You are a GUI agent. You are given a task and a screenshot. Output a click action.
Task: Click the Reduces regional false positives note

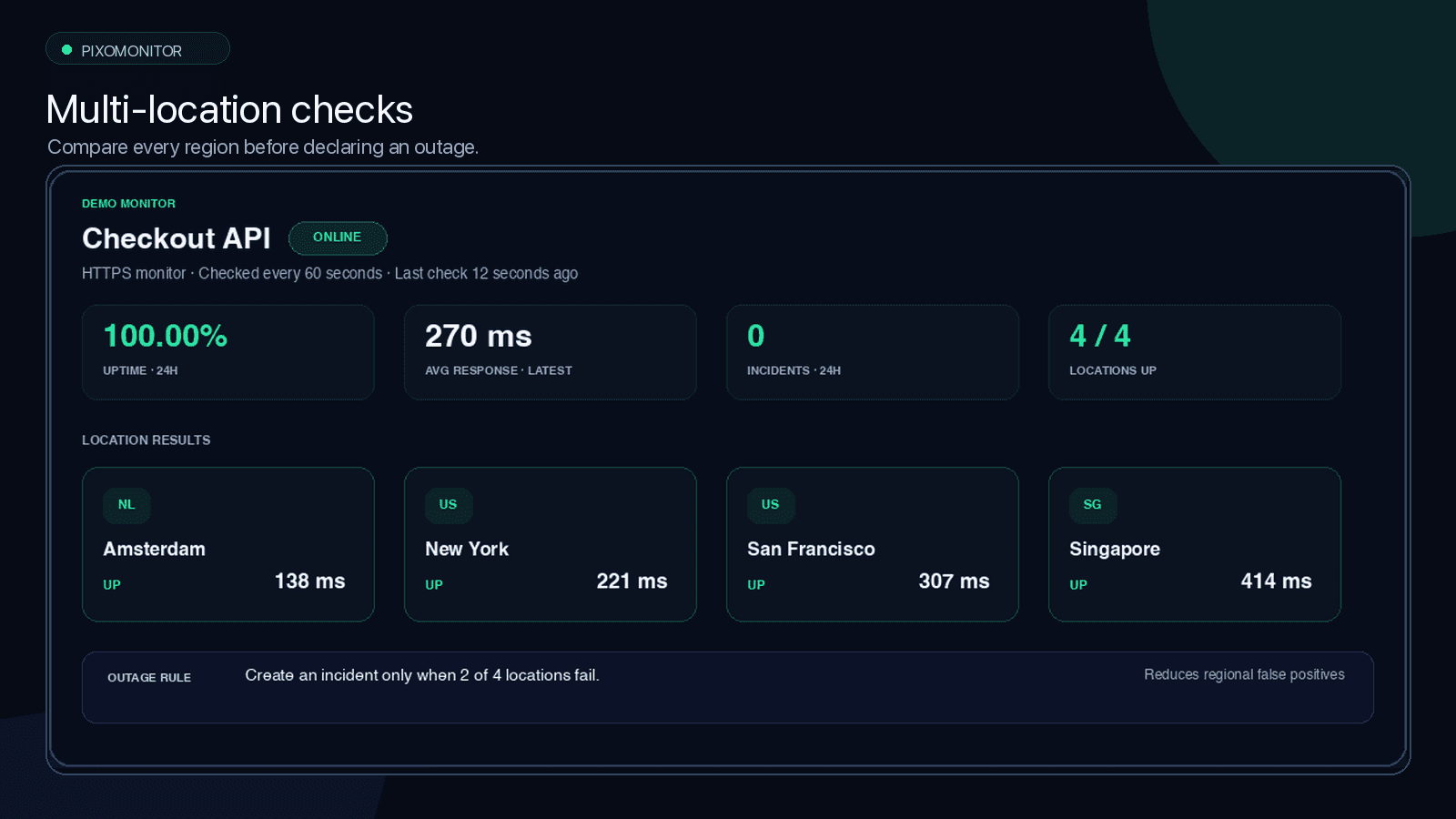[1244, 675]
